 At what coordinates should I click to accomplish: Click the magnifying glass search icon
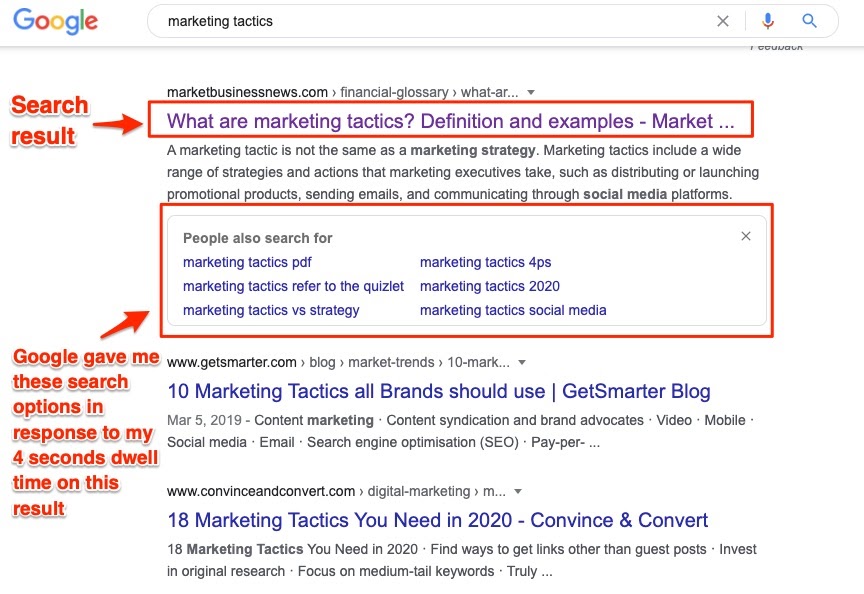(809, 21)
